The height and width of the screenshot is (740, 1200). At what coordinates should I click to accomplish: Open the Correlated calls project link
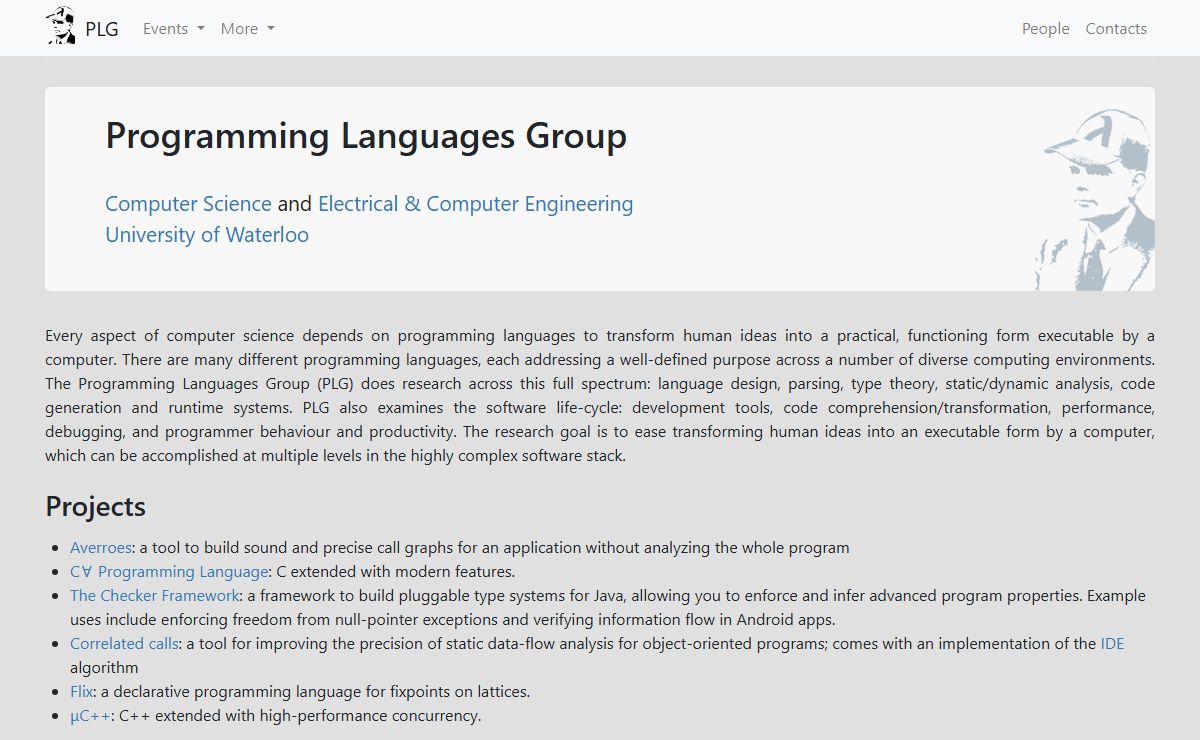pyautogui.click(x=125, y=644)
